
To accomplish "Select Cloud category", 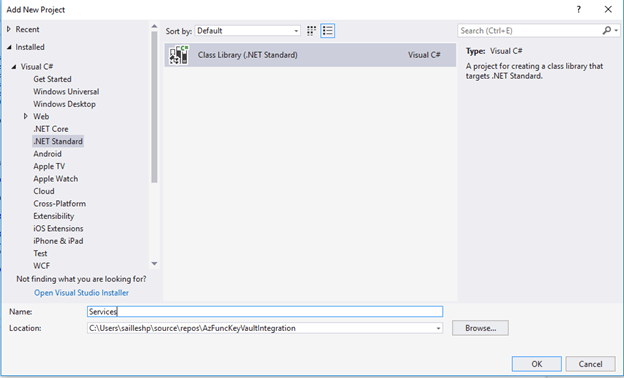I will [44, 191].
